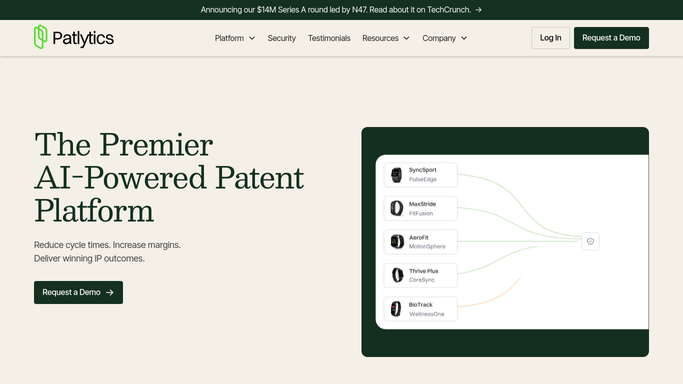683x384 pixels.
Task: Click the MotionSphere subtitle text
Action: (x=427, y=246)
